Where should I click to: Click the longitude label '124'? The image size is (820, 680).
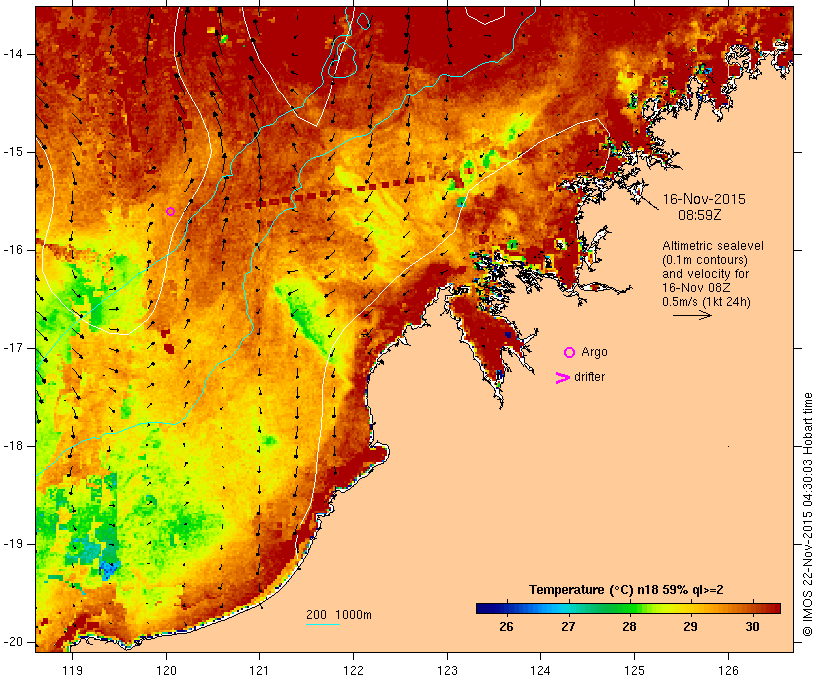(x=541, y=671)
